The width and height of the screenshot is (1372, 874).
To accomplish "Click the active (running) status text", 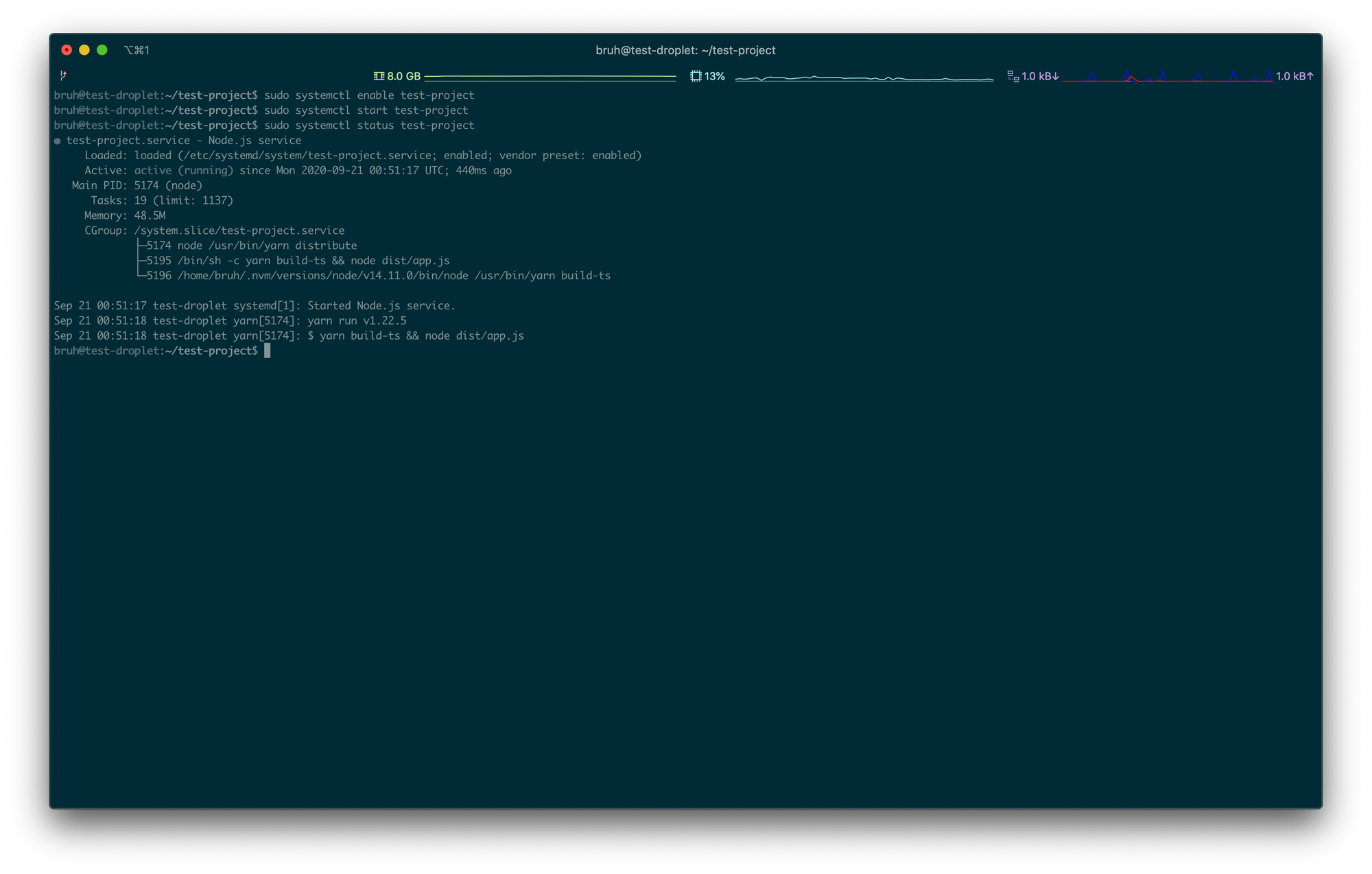I will click(x=184, y=171).
